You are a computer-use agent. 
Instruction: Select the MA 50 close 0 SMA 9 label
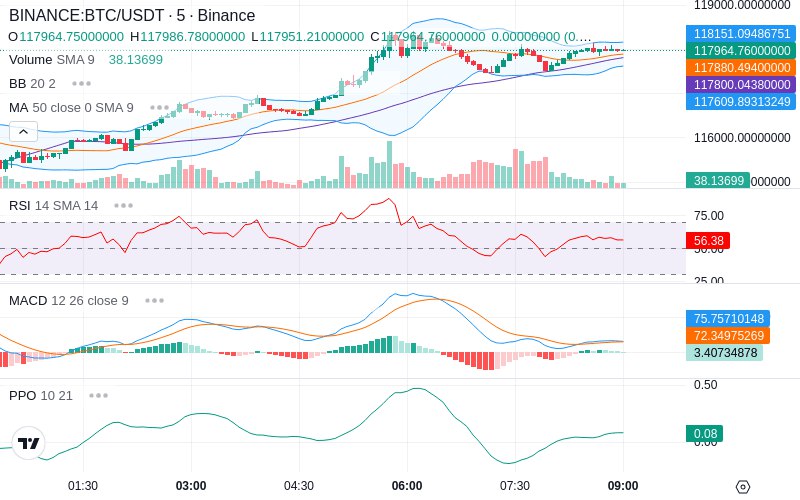click(71, 108)
